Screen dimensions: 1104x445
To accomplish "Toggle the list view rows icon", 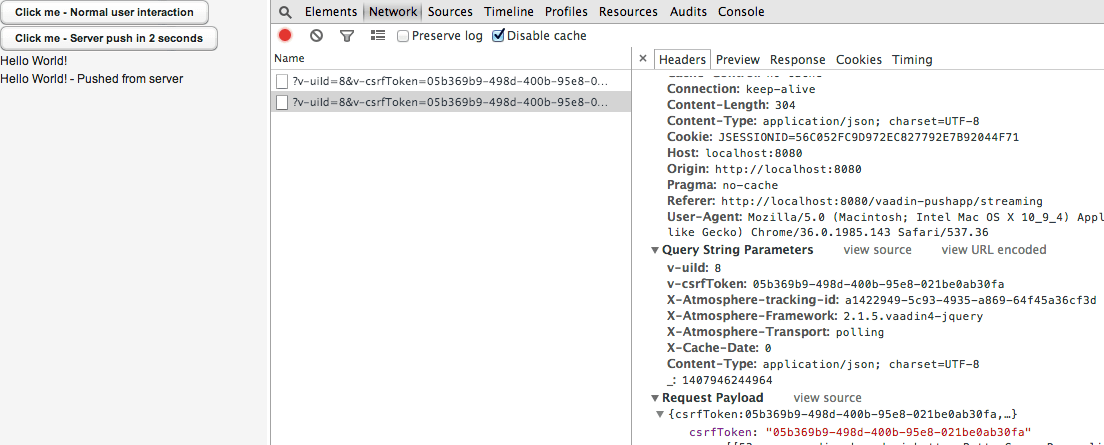I will coord(378,35).
